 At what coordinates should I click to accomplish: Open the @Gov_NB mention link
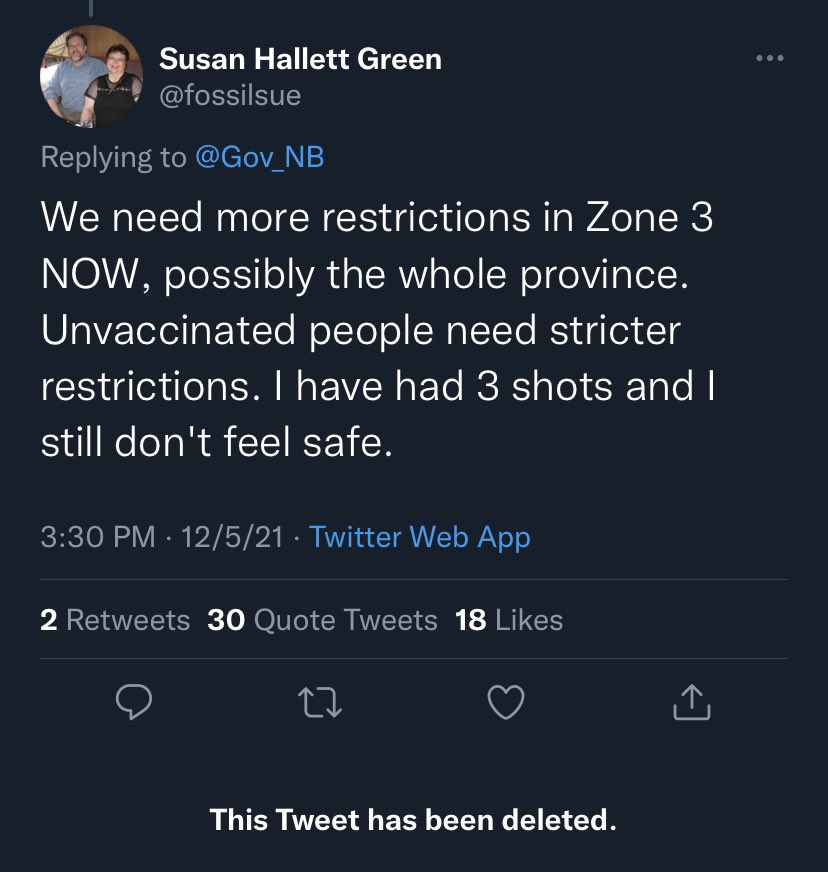(260, 157)
